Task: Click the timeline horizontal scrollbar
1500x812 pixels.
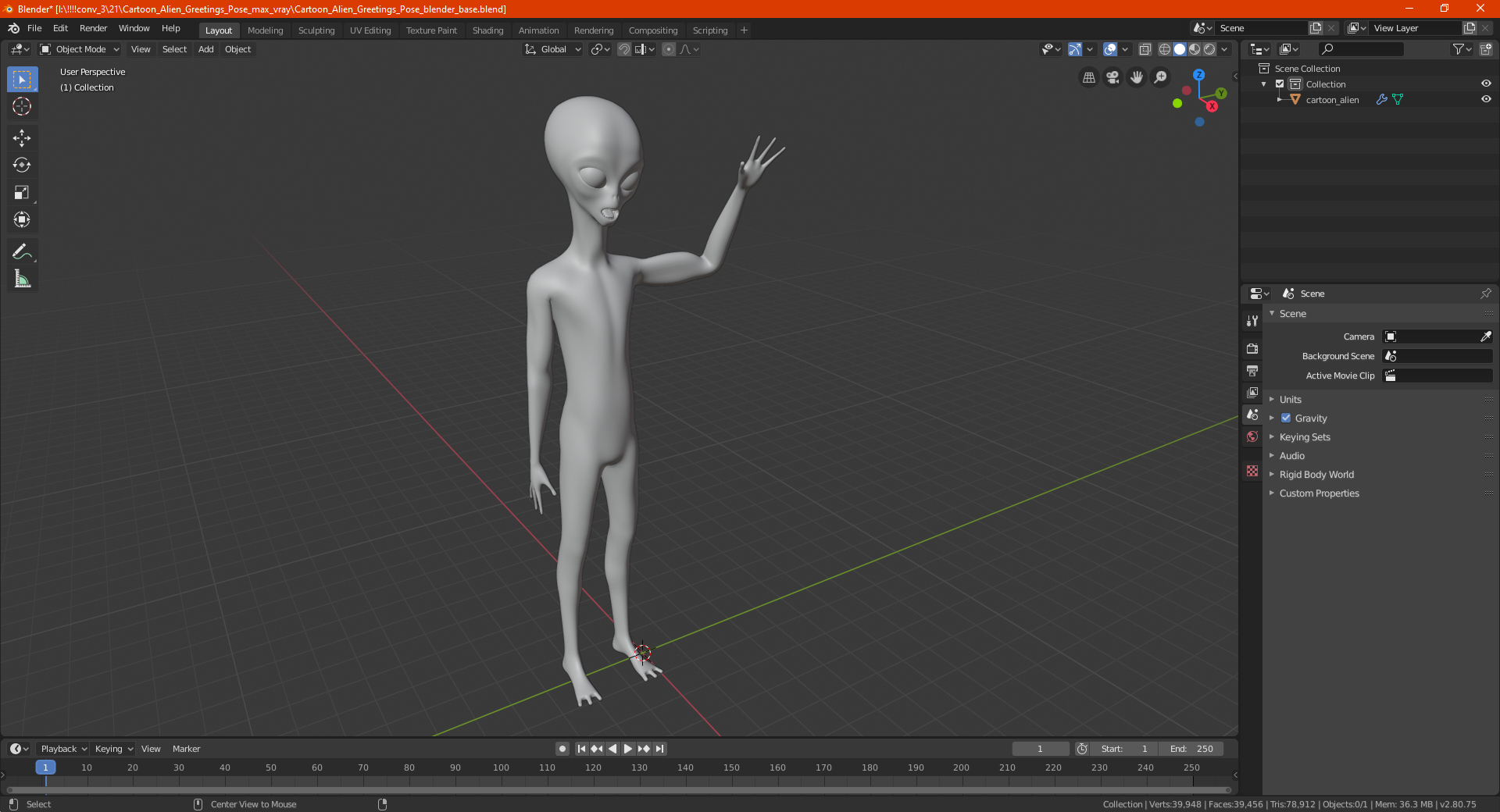Action: [x=620, y=790]
